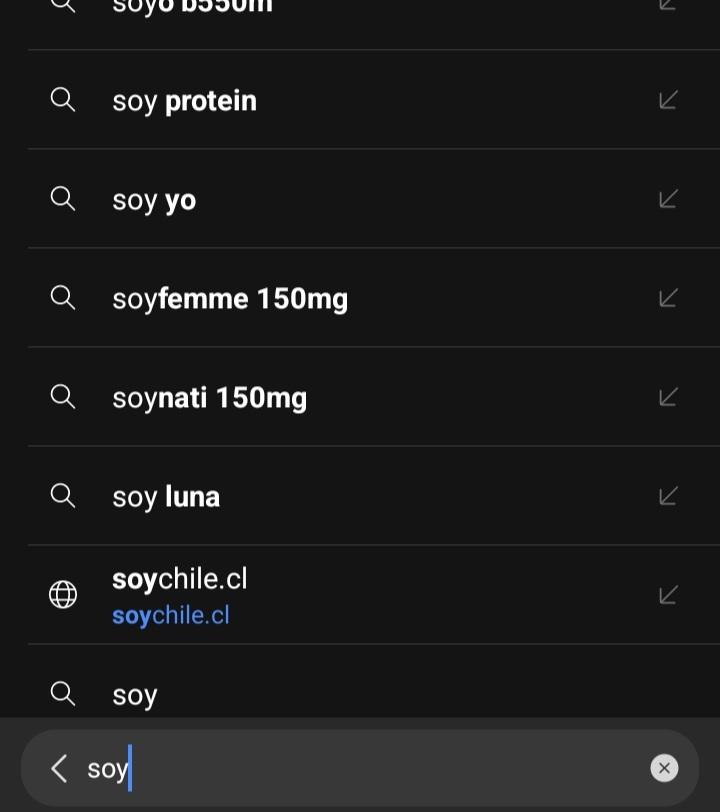
Task: Insert 'soy yo' suggestion using its arrow
Action: point(668,199)
